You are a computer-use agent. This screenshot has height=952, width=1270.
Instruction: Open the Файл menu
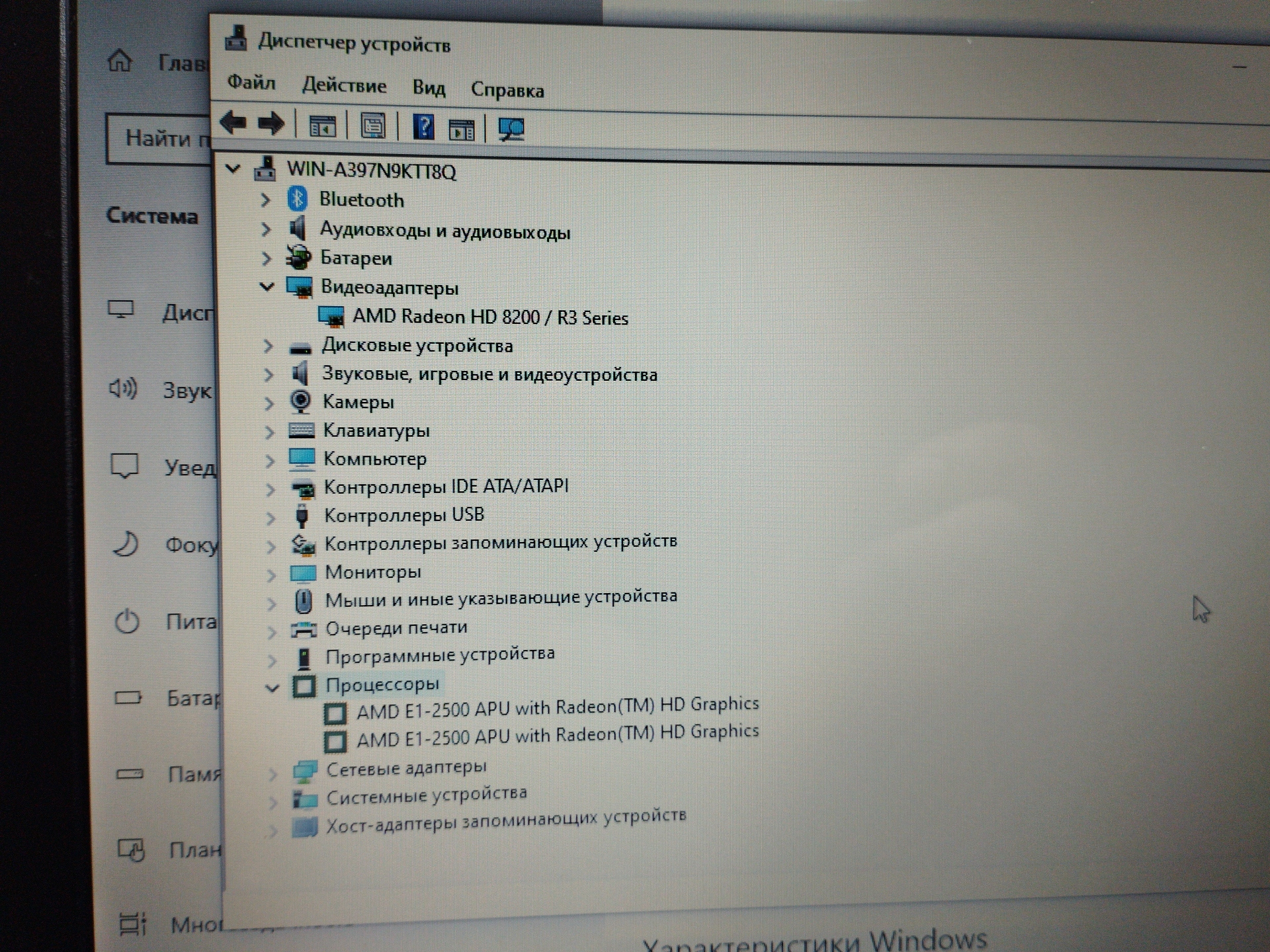tap(251, 82)
